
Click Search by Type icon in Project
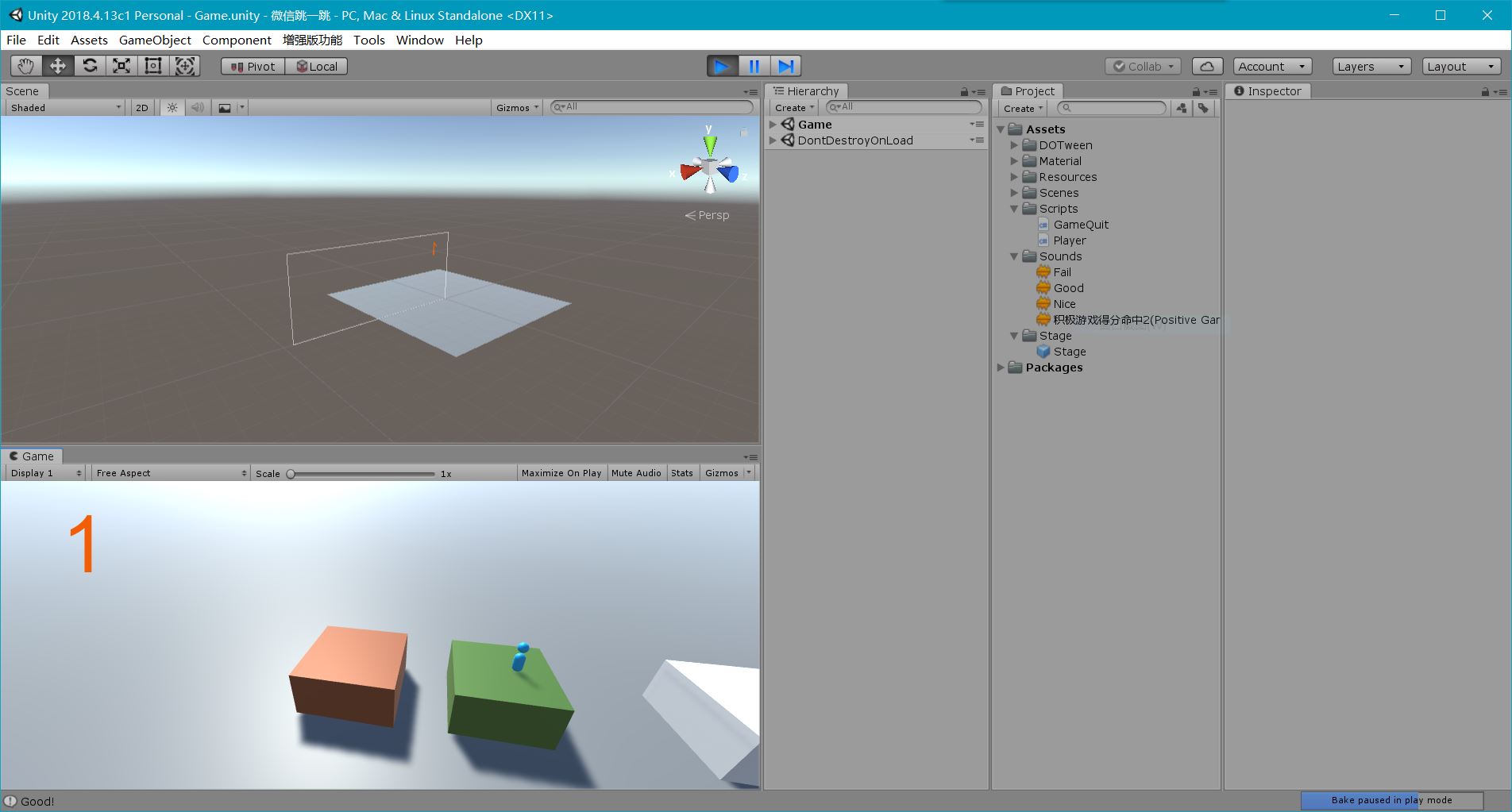pos(1182,108)
